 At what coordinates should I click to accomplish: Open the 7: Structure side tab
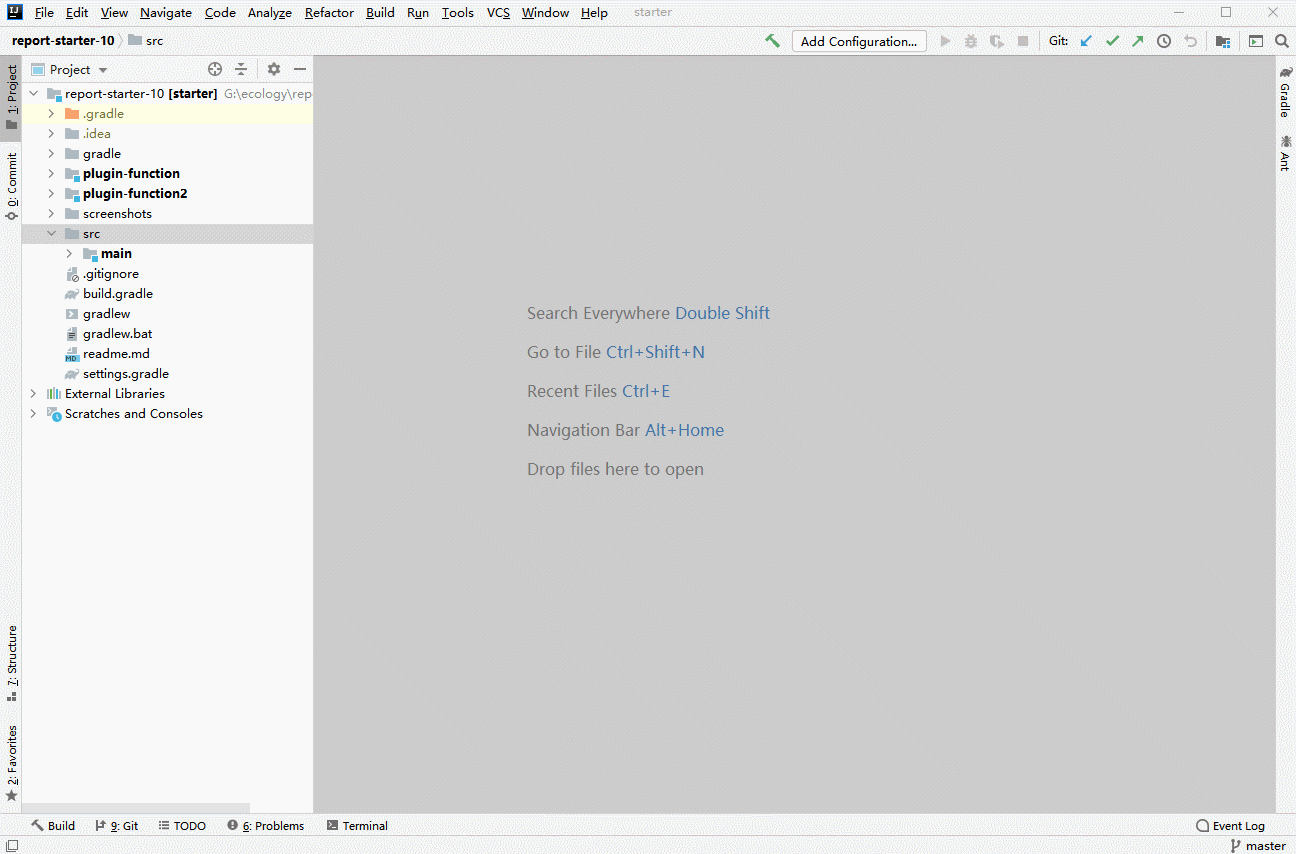[11, 663]
